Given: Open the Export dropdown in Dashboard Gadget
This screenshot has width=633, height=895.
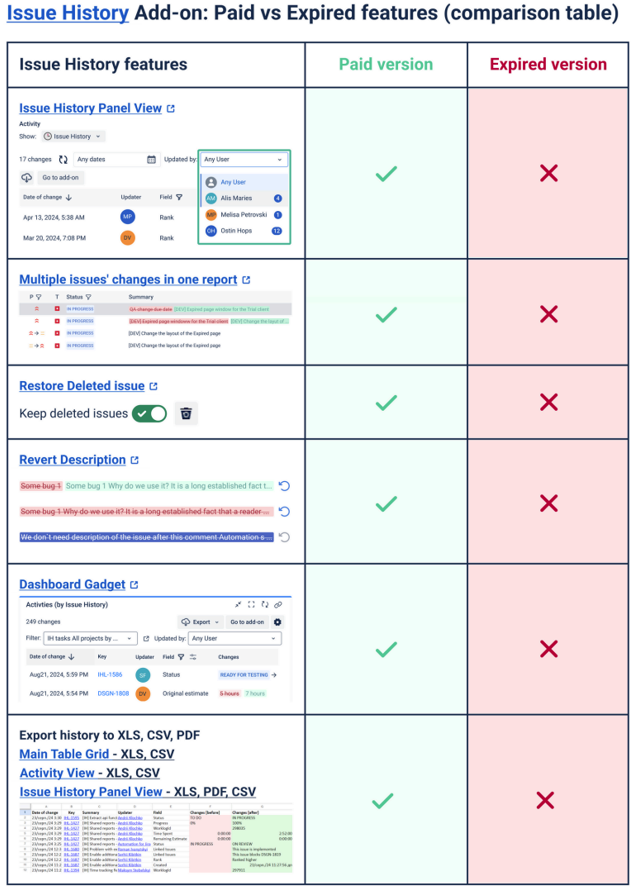Looking at the screenshot, I should pos(199,622).
